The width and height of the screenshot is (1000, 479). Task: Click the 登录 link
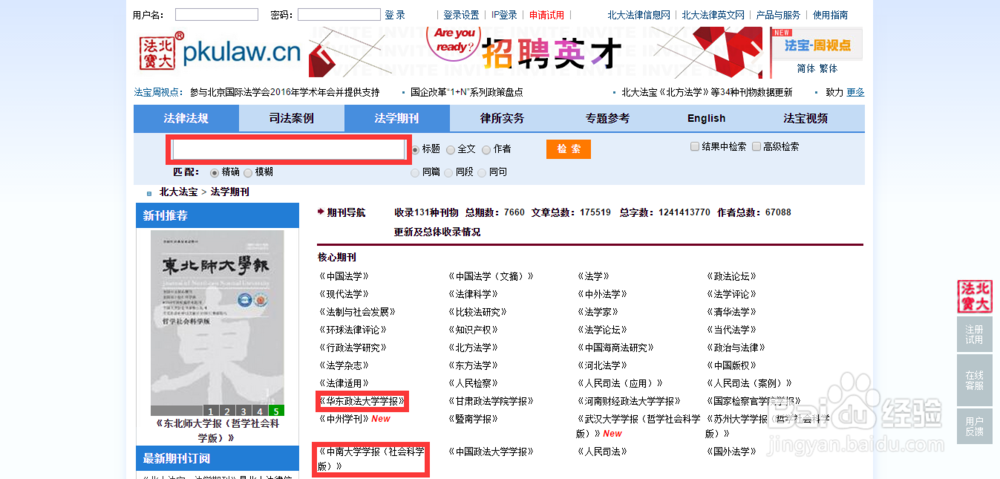point(395,15)
